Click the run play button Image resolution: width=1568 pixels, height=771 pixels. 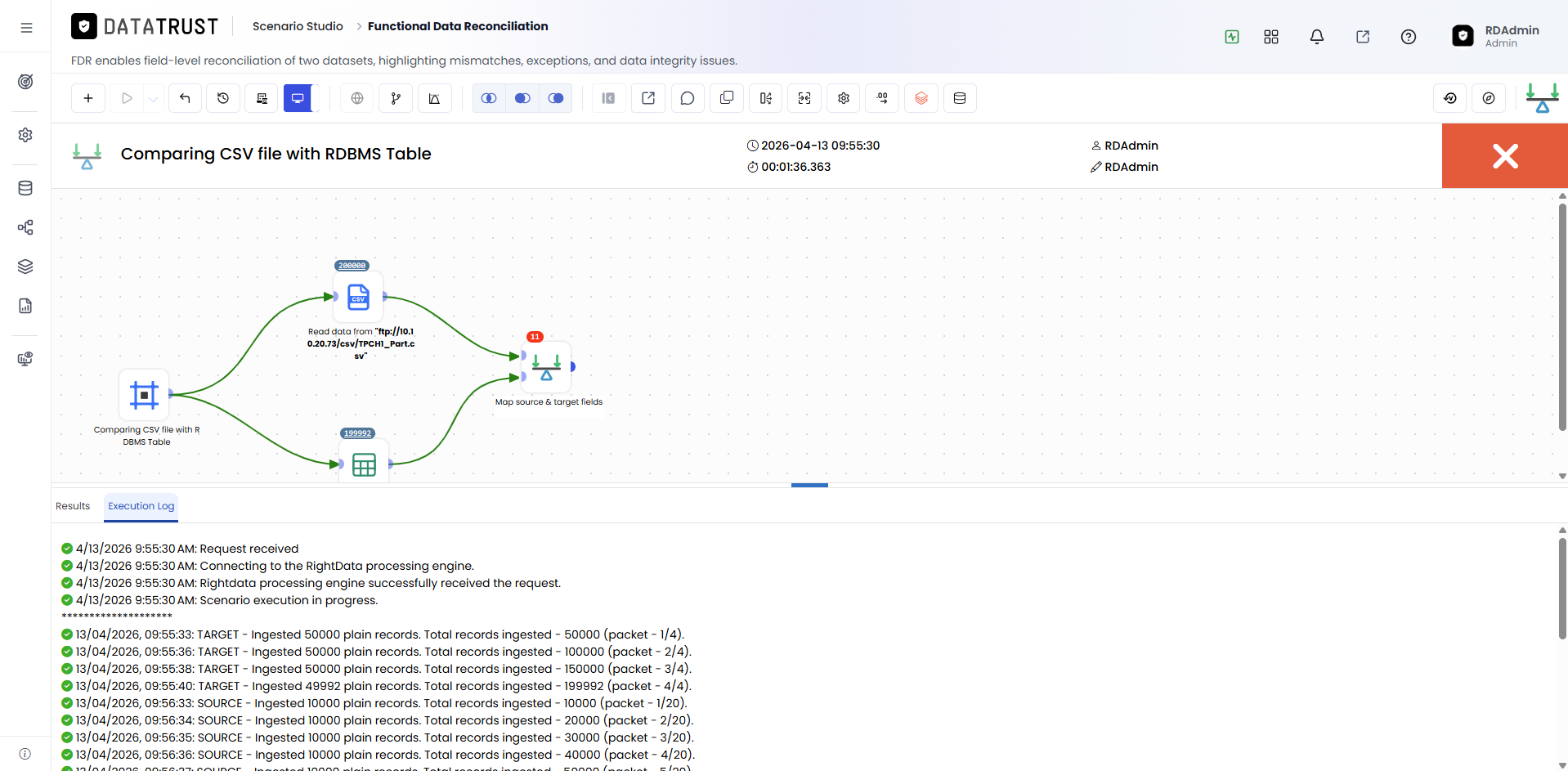click(x=127, y=98)
